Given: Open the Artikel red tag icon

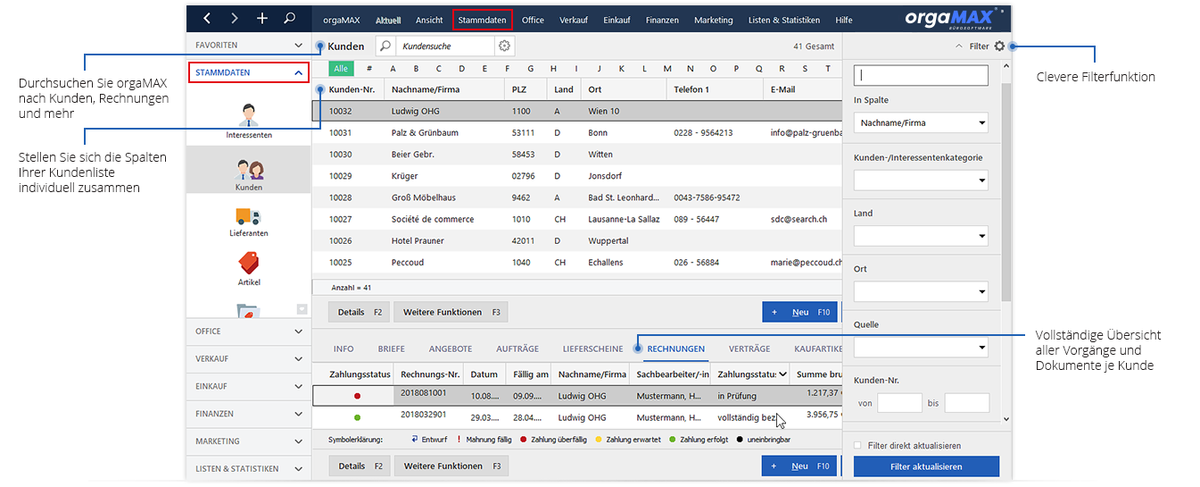Looking at the screenshot, I should [249, 263].
